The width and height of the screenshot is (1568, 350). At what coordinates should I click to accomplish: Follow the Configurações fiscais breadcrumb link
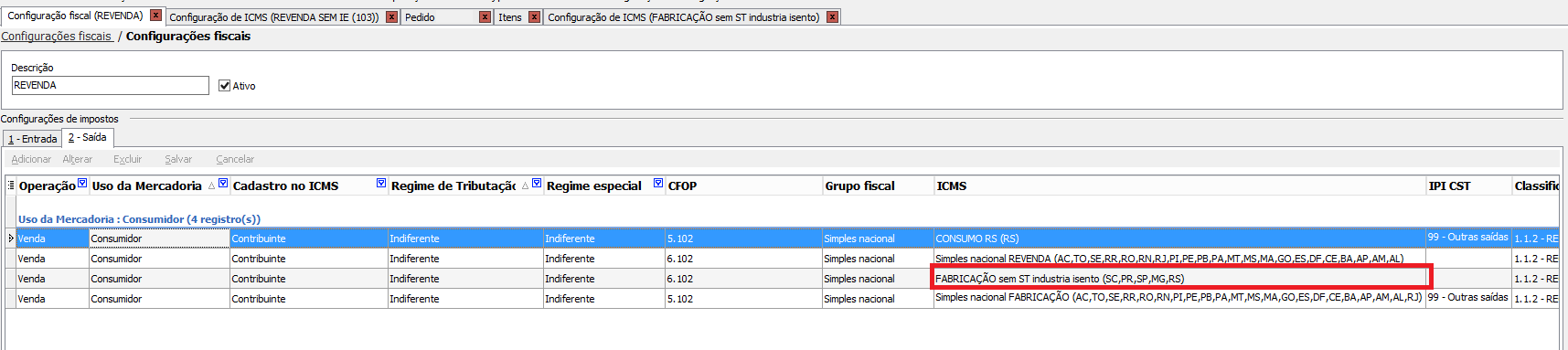[x=57, y=37]
